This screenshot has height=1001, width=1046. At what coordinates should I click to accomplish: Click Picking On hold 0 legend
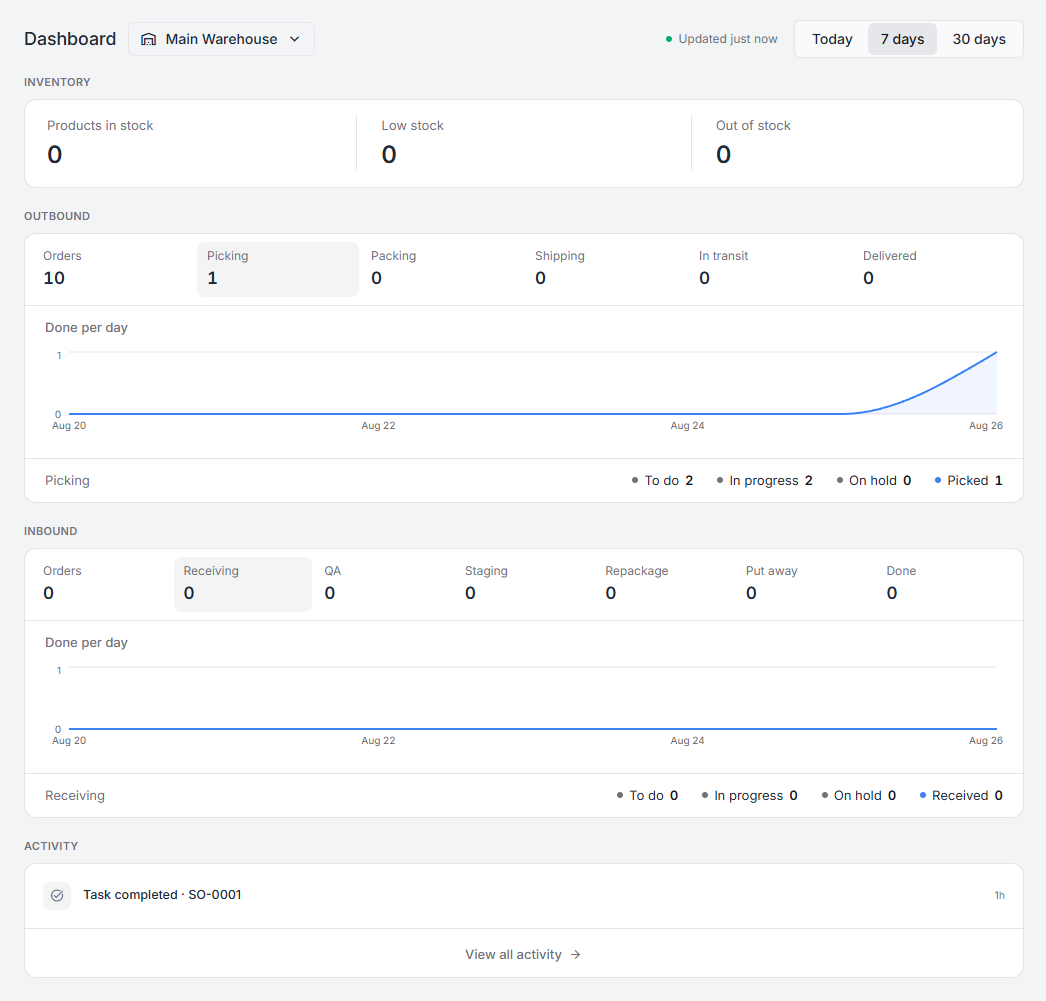click(x=874, y=480)
